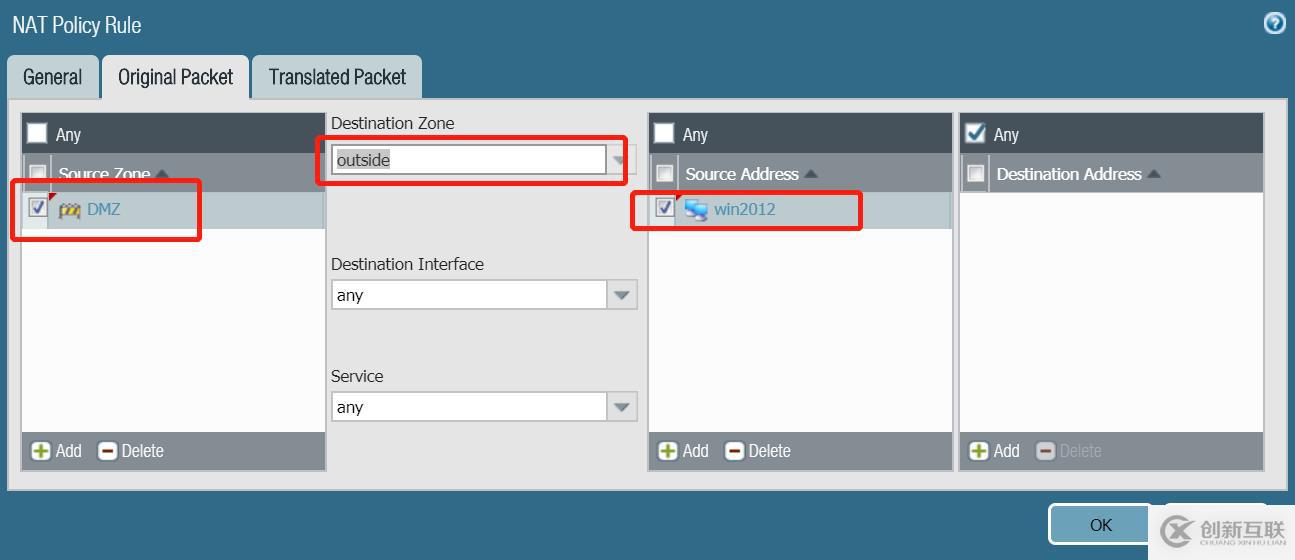Toggle the Any checkbox above Source Zone
This screenshot has width=1295, height=560.
tap(37, 133)
